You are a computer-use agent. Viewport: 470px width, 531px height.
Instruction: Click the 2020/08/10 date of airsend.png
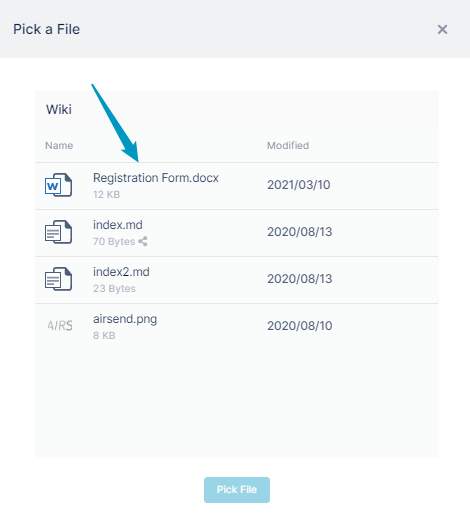click(300, 326)
